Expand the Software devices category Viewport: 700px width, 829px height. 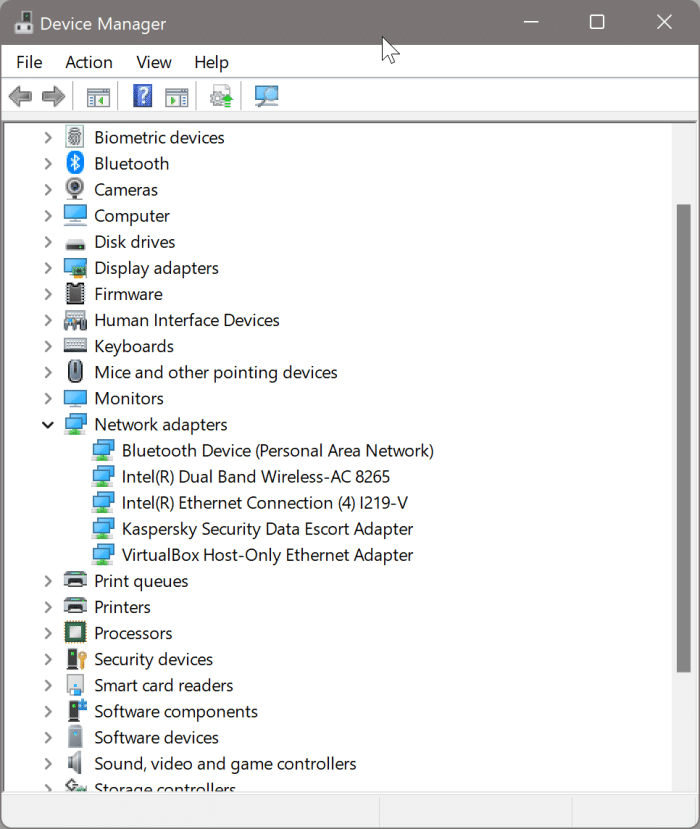48,738
